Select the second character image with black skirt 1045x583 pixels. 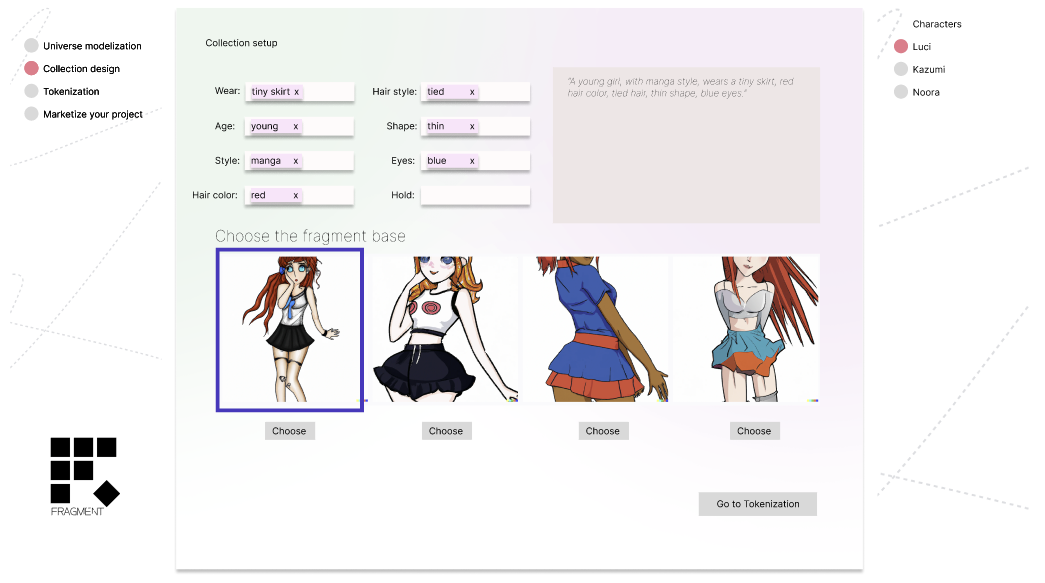coord(445,328)
